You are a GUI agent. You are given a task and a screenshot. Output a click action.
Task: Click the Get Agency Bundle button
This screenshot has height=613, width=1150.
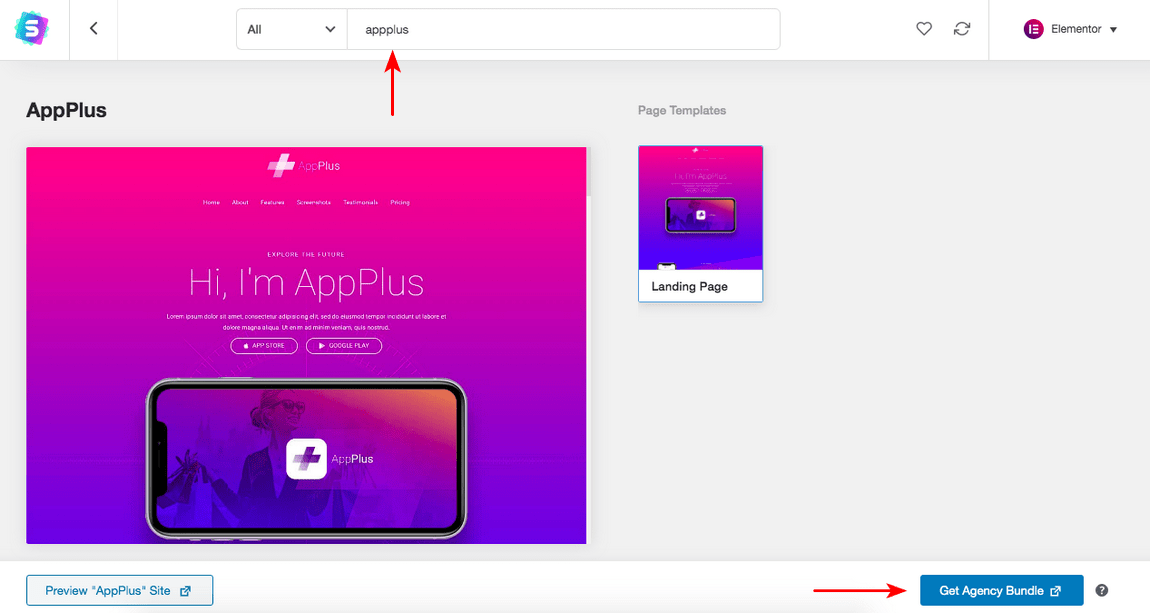pos(1001,590)
